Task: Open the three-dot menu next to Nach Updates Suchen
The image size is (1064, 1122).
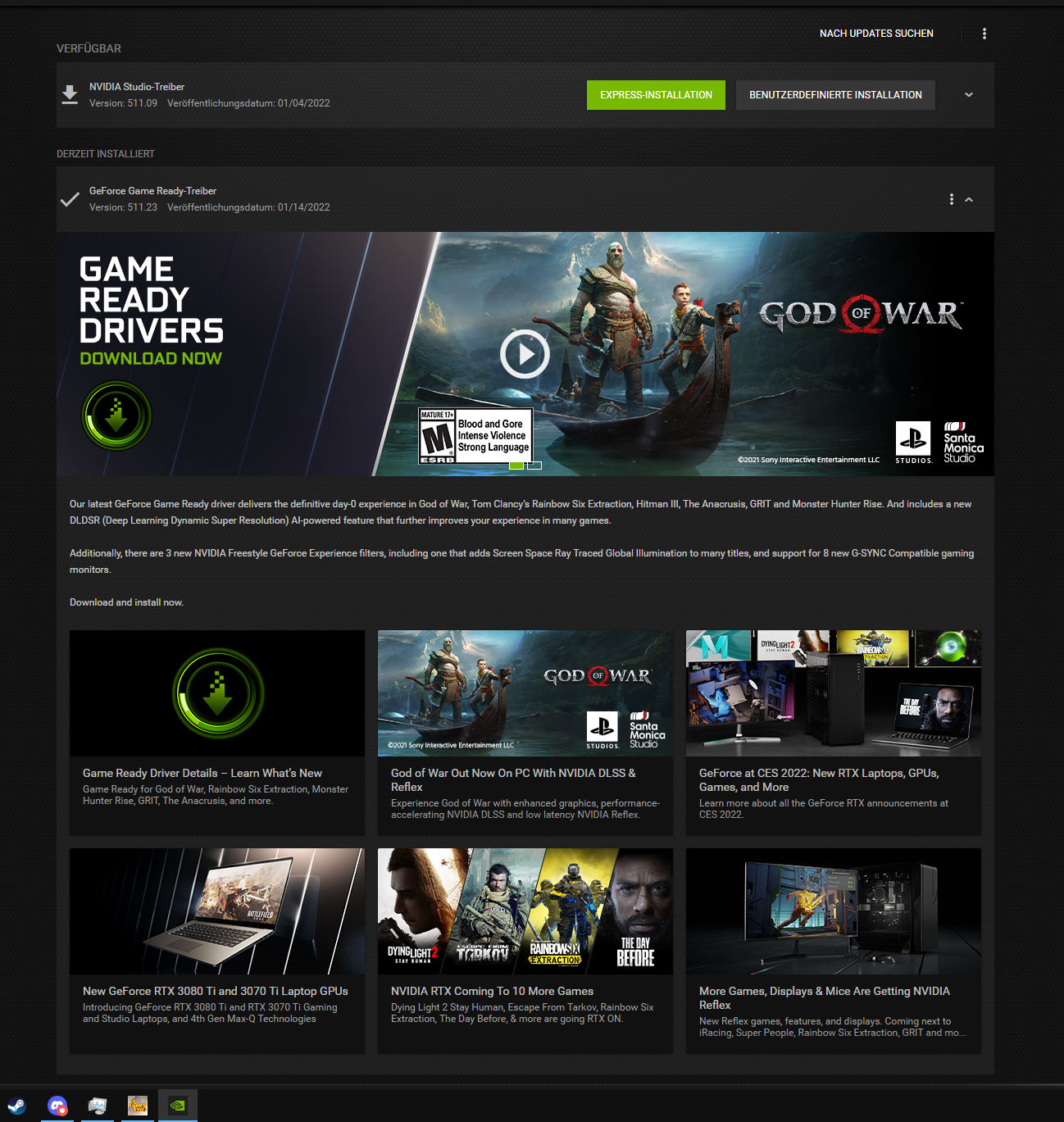Action: click(x=984, y=34)
